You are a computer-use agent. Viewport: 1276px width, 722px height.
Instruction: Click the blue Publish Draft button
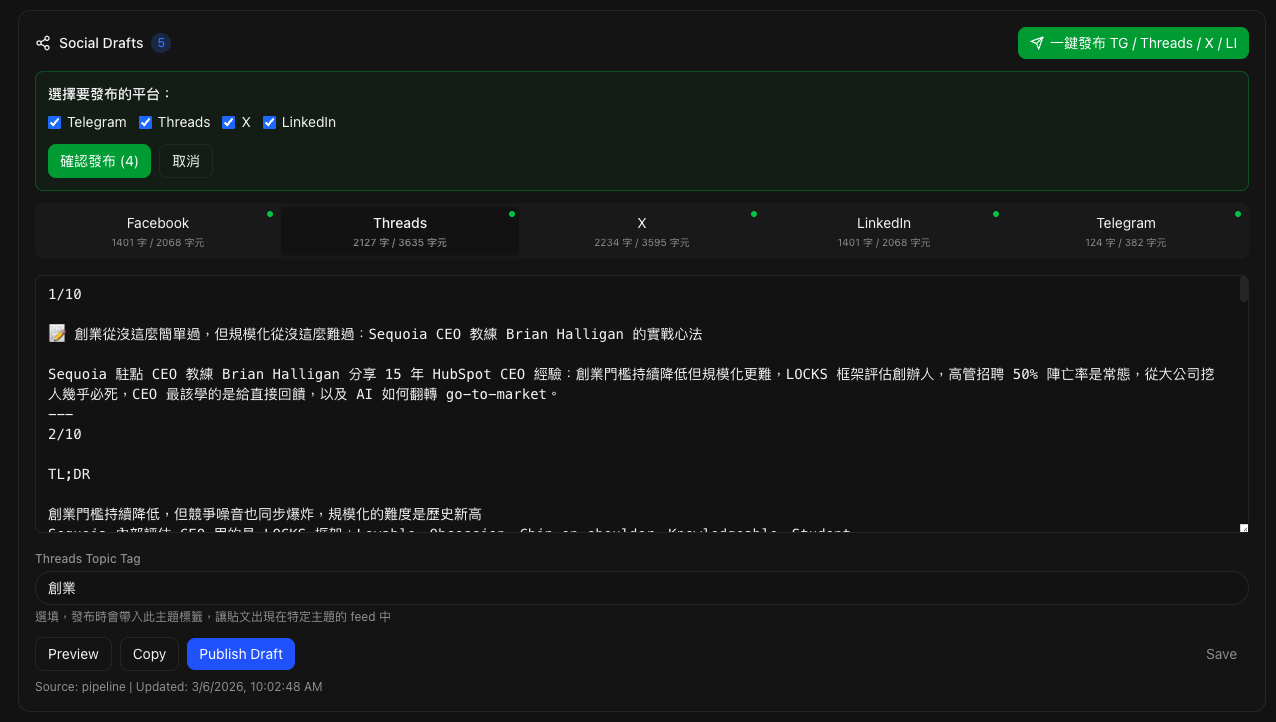coord(240,654)
